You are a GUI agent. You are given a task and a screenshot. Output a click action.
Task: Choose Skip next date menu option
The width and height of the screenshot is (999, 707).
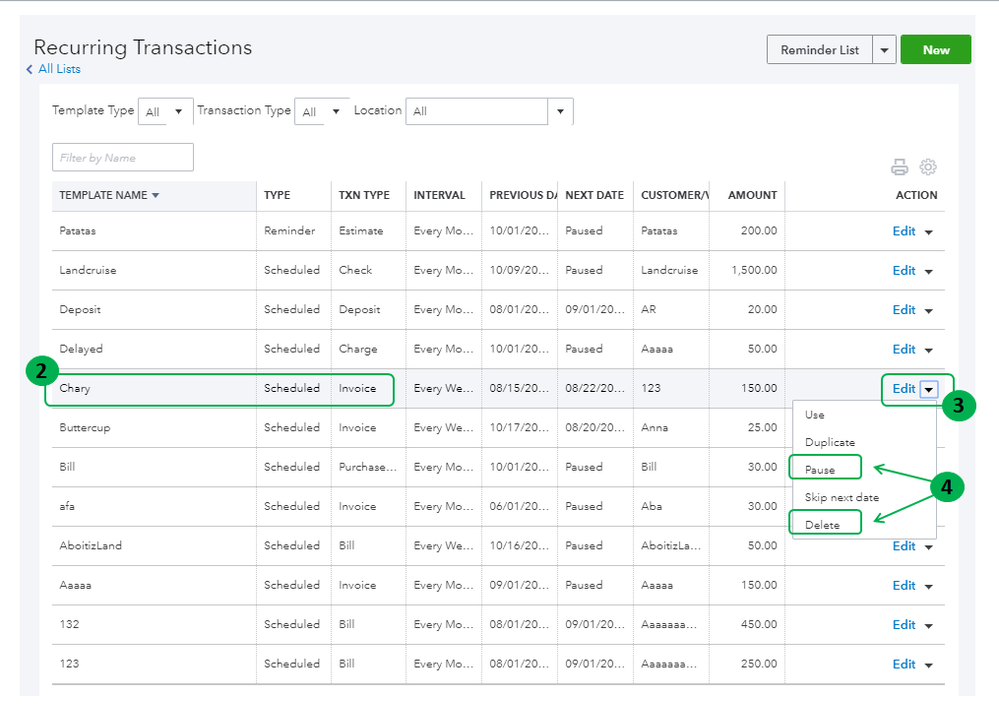pyautogui.click(x=842, y=497)
